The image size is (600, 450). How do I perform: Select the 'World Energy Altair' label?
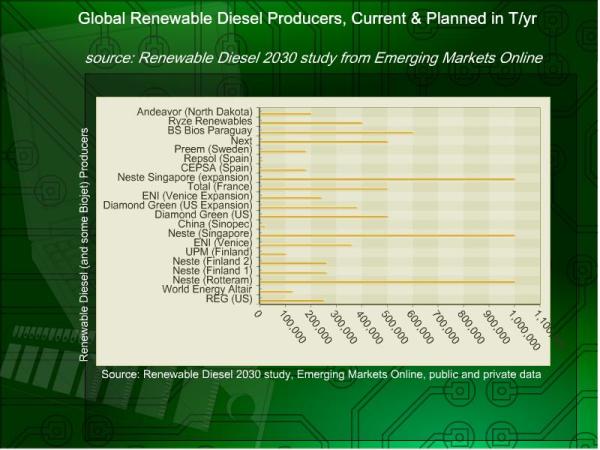coord(207,289)
